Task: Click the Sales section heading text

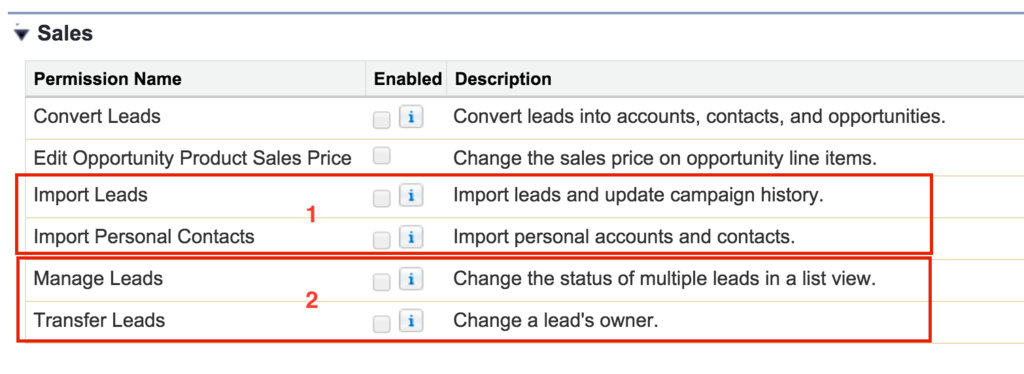Action: point(65,33)
